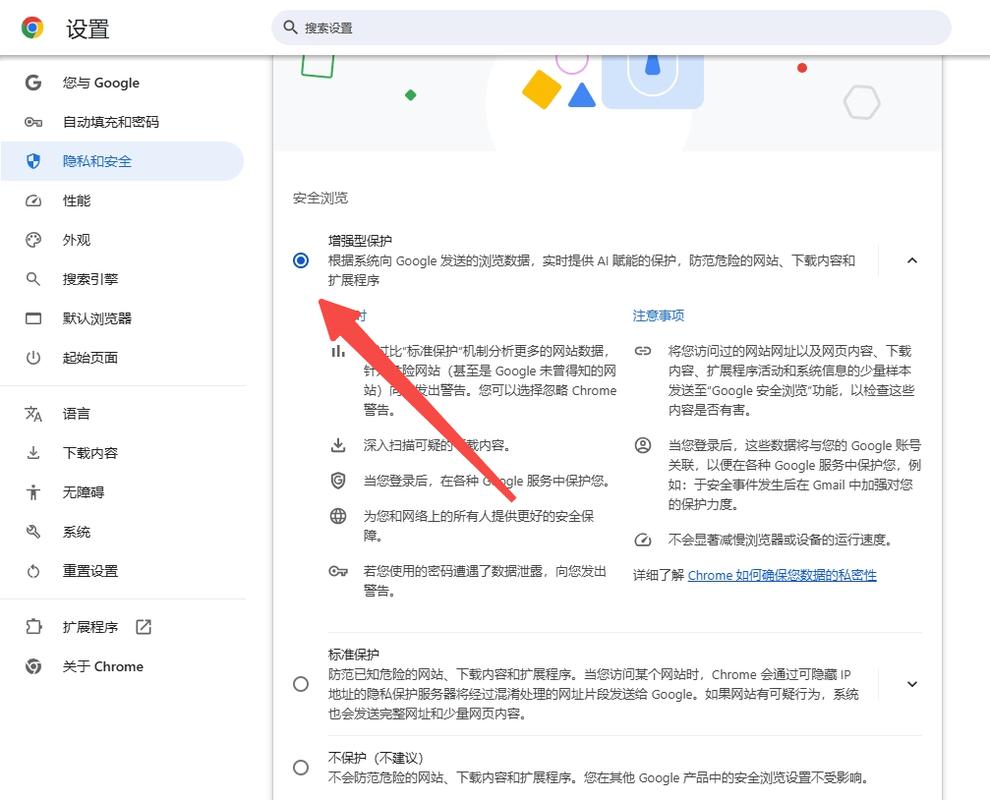Click the key icon beside 若您使用的密码遭遇了数据泄露
Screen dimensions: 990x800
[x=338, y=571]
